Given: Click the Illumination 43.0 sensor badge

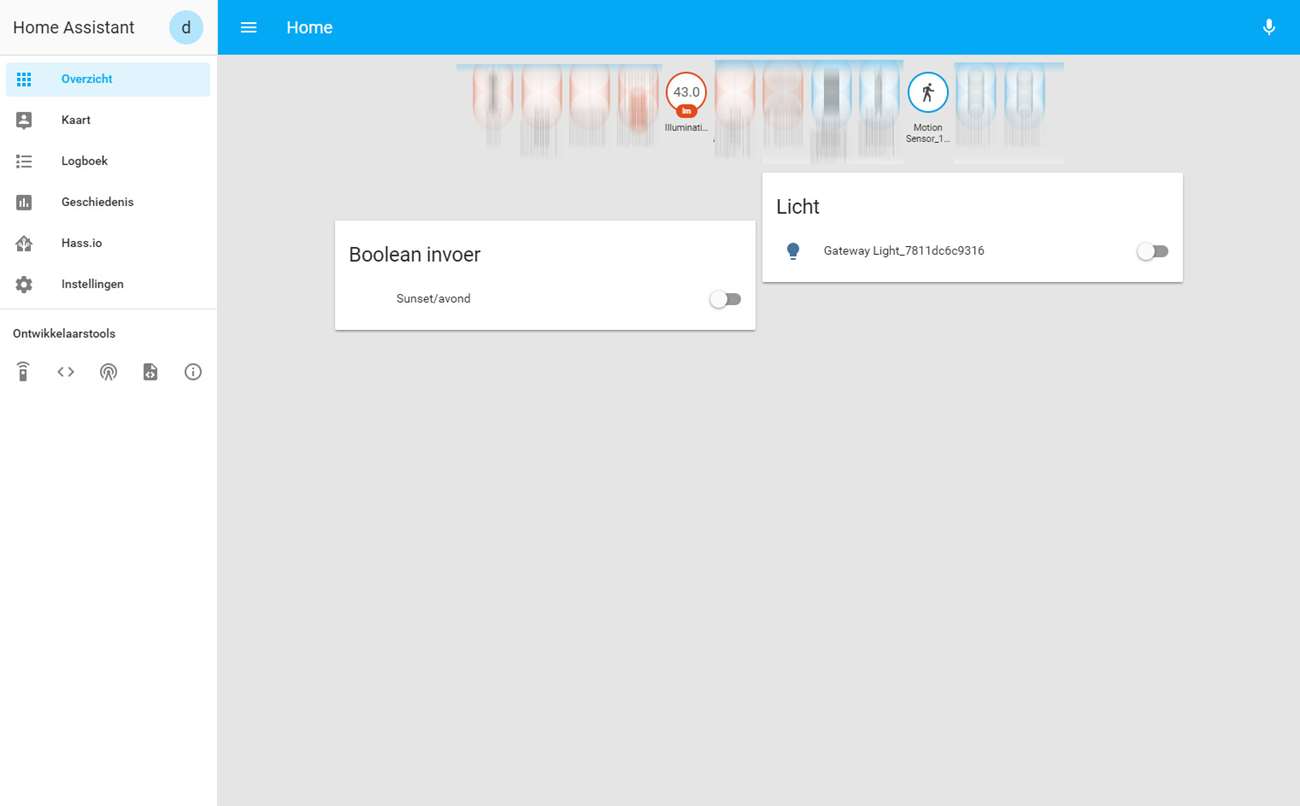Looking at the screenshot, I should pyautogui.click(x=686, y=93).
